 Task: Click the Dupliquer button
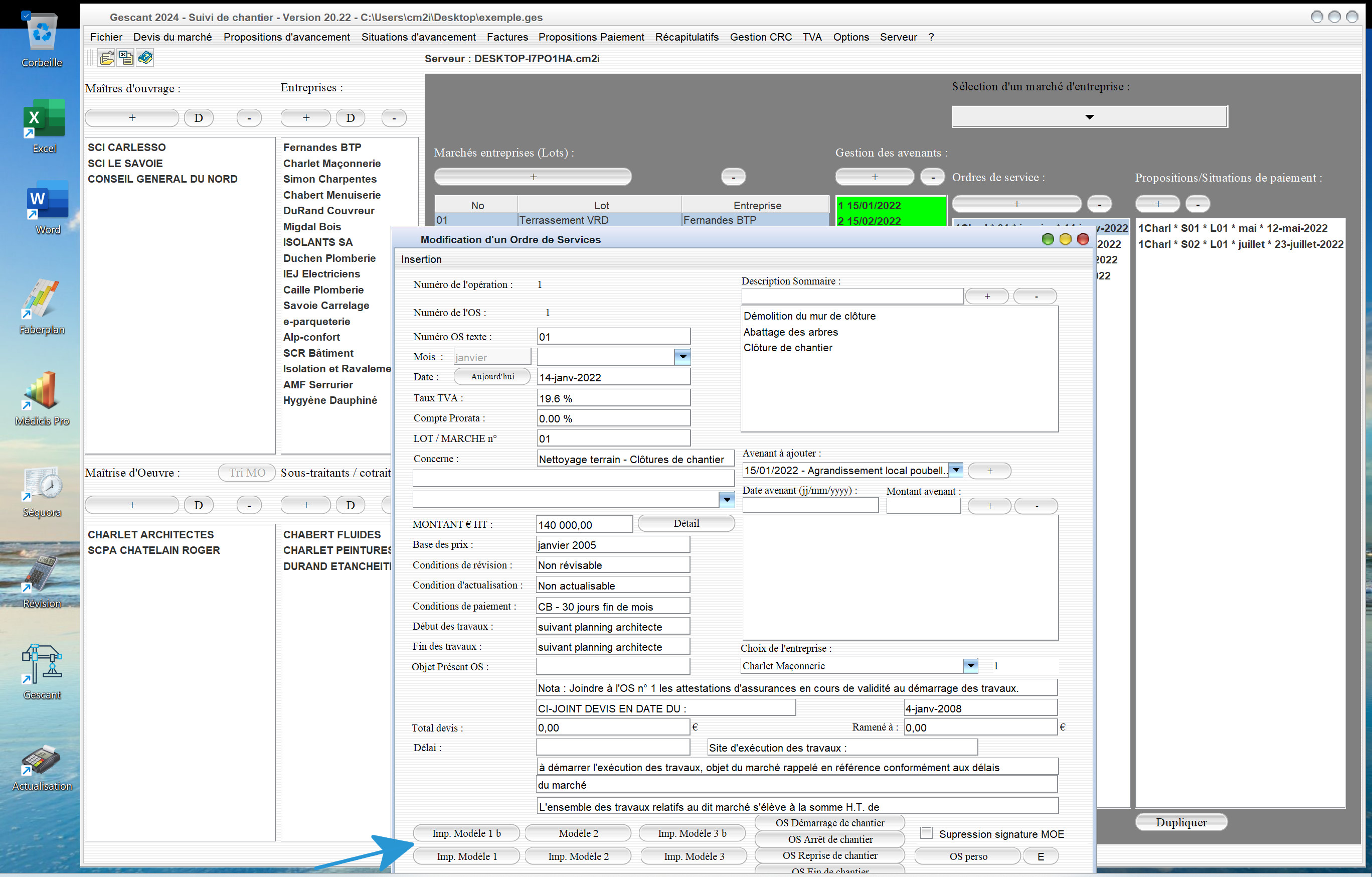(x=1181, y=822)
